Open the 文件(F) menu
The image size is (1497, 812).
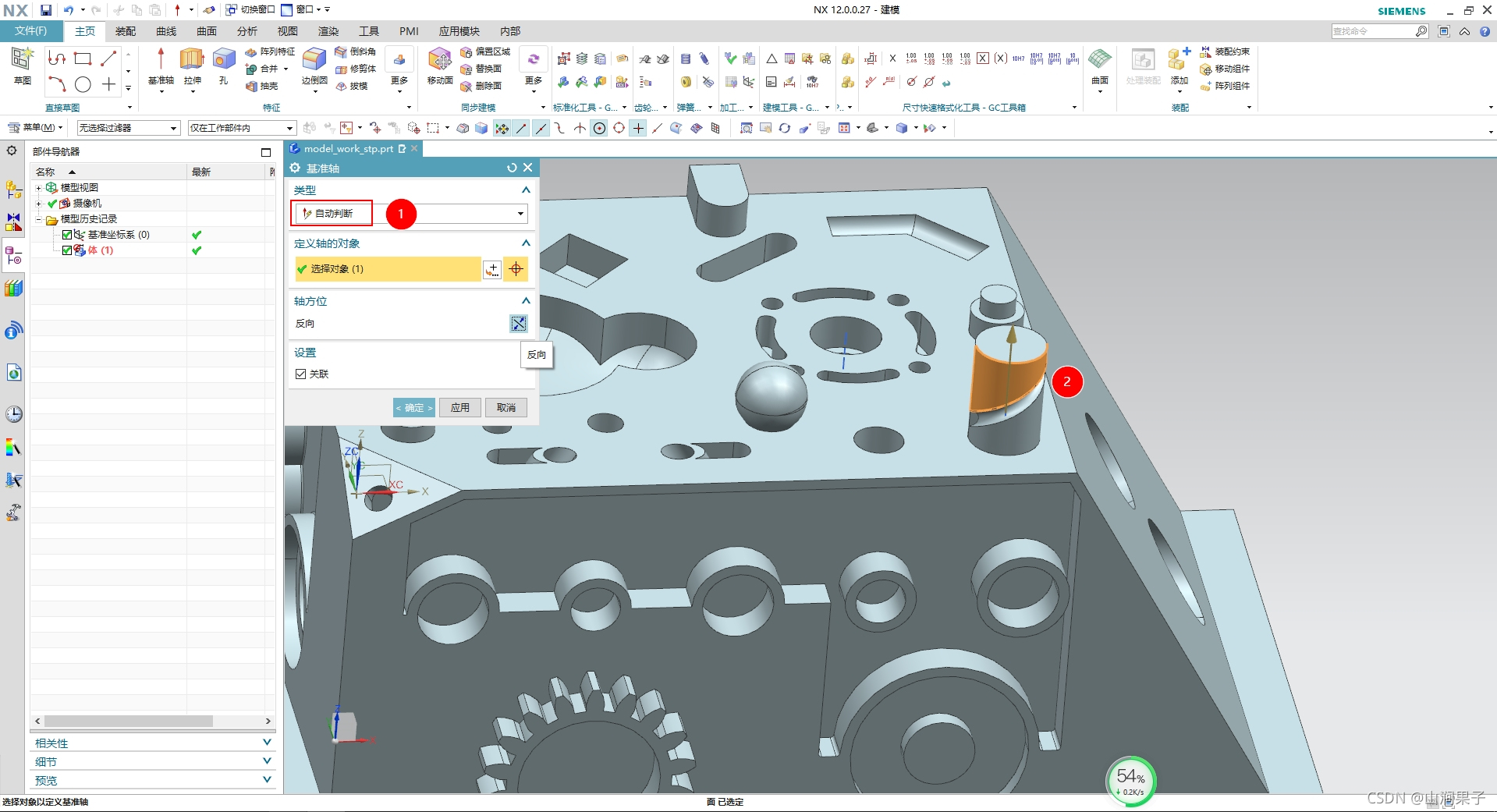[x=30, y=31]
